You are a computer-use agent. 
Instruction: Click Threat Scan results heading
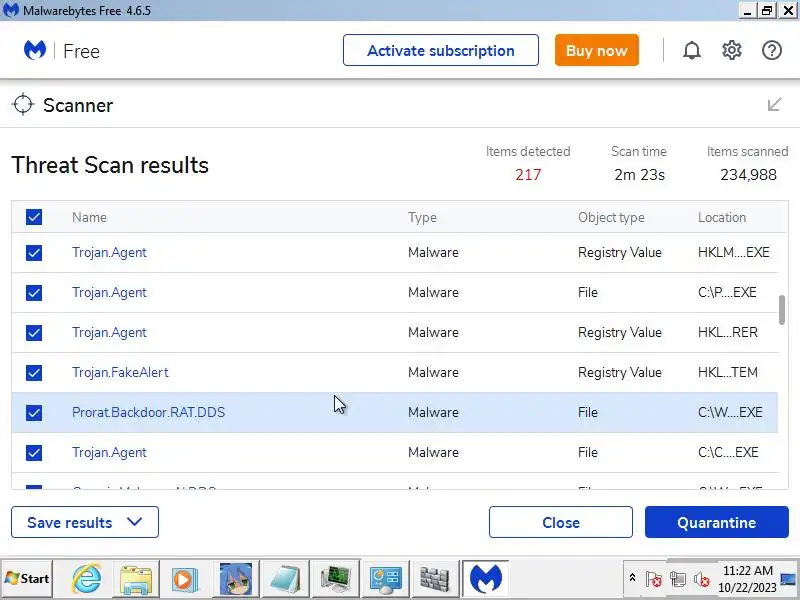coord(110,165)
